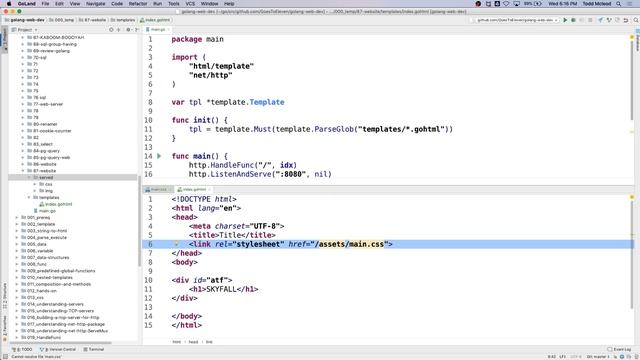Click the AirPlay display icon in menu bar
640x360 pixels.
[x=517, y=4]
